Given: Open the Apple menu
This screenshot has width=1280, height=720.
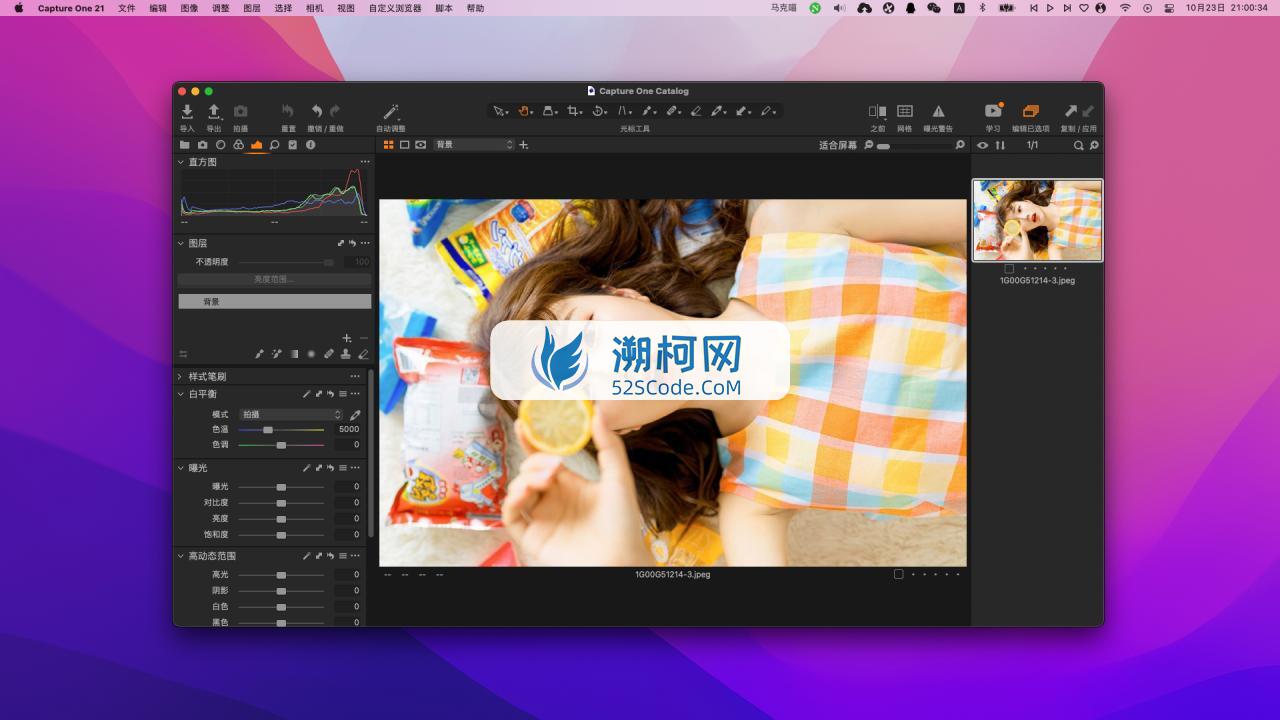Looking at the screenshot, I should pyautogui.click(x=18, y=8).
